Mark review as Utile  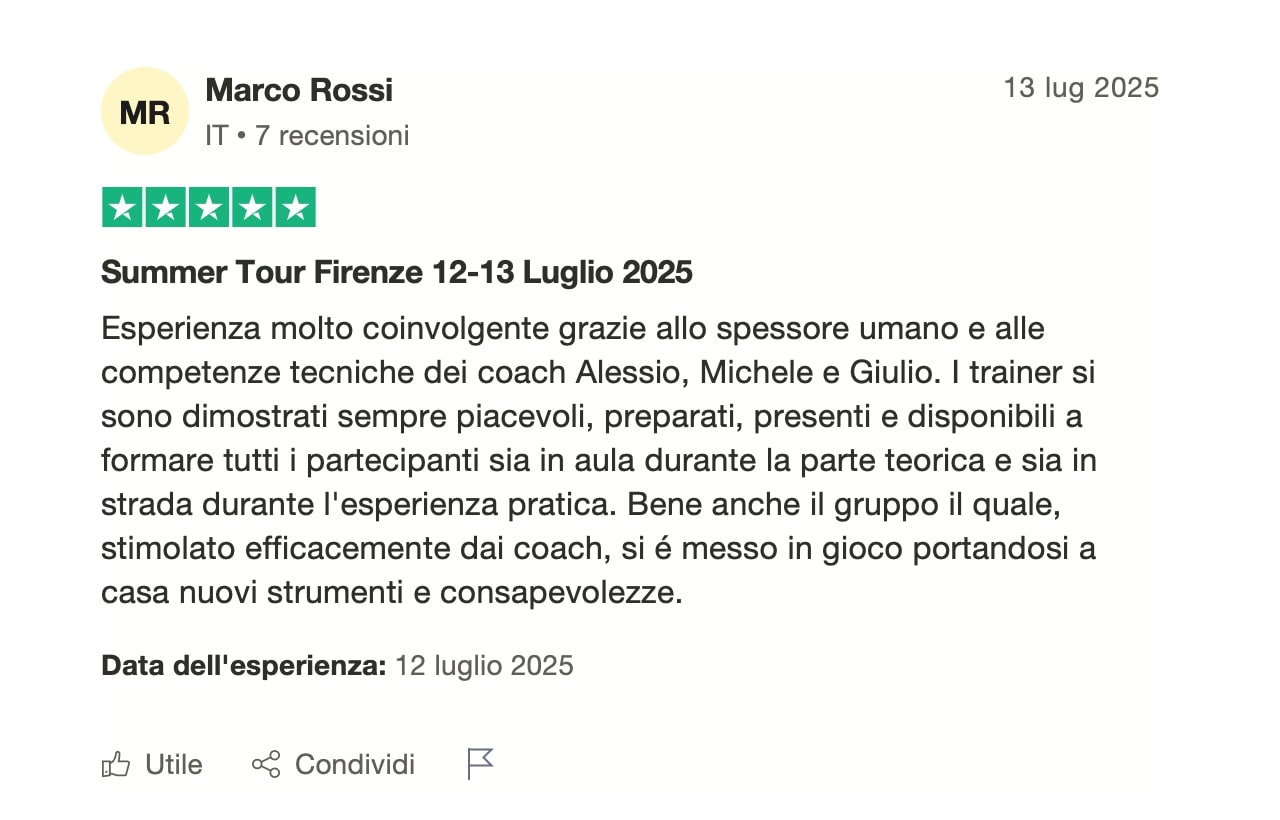152,765
